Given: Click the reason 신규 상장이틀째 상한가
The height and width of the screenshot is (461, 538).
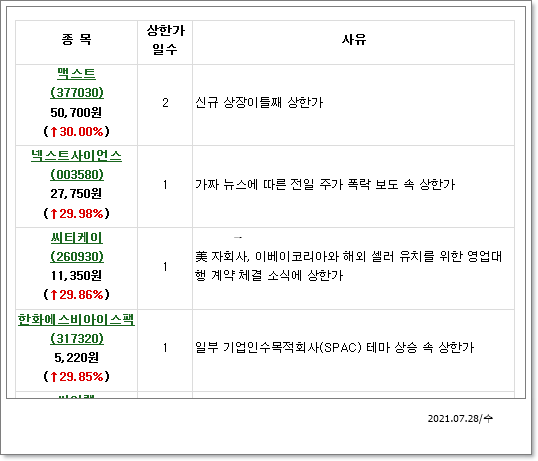Looking at the screenshot, I should [x=259, y=102].
